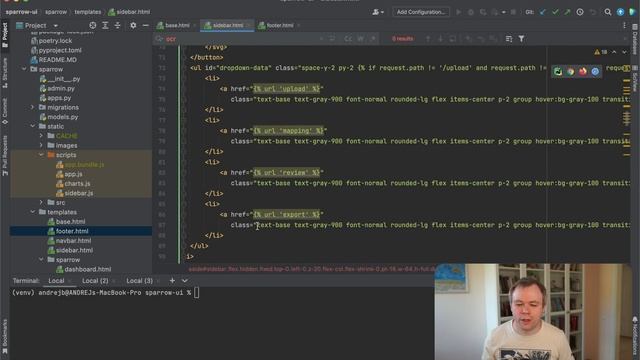This screenshot has height=360, width=640.
Task: Hide the Project tool window
Action: coord(146,25)
